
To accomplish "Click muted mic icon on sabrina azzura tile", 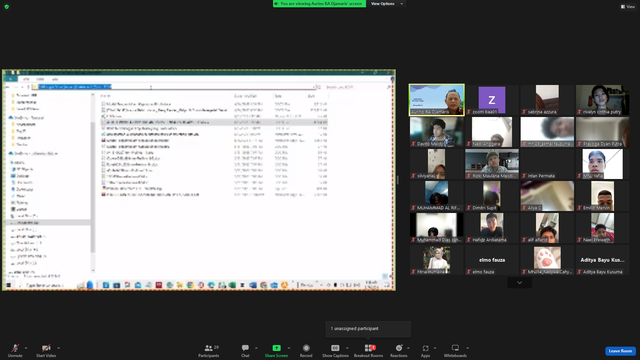I will click(x=524, y=112).
